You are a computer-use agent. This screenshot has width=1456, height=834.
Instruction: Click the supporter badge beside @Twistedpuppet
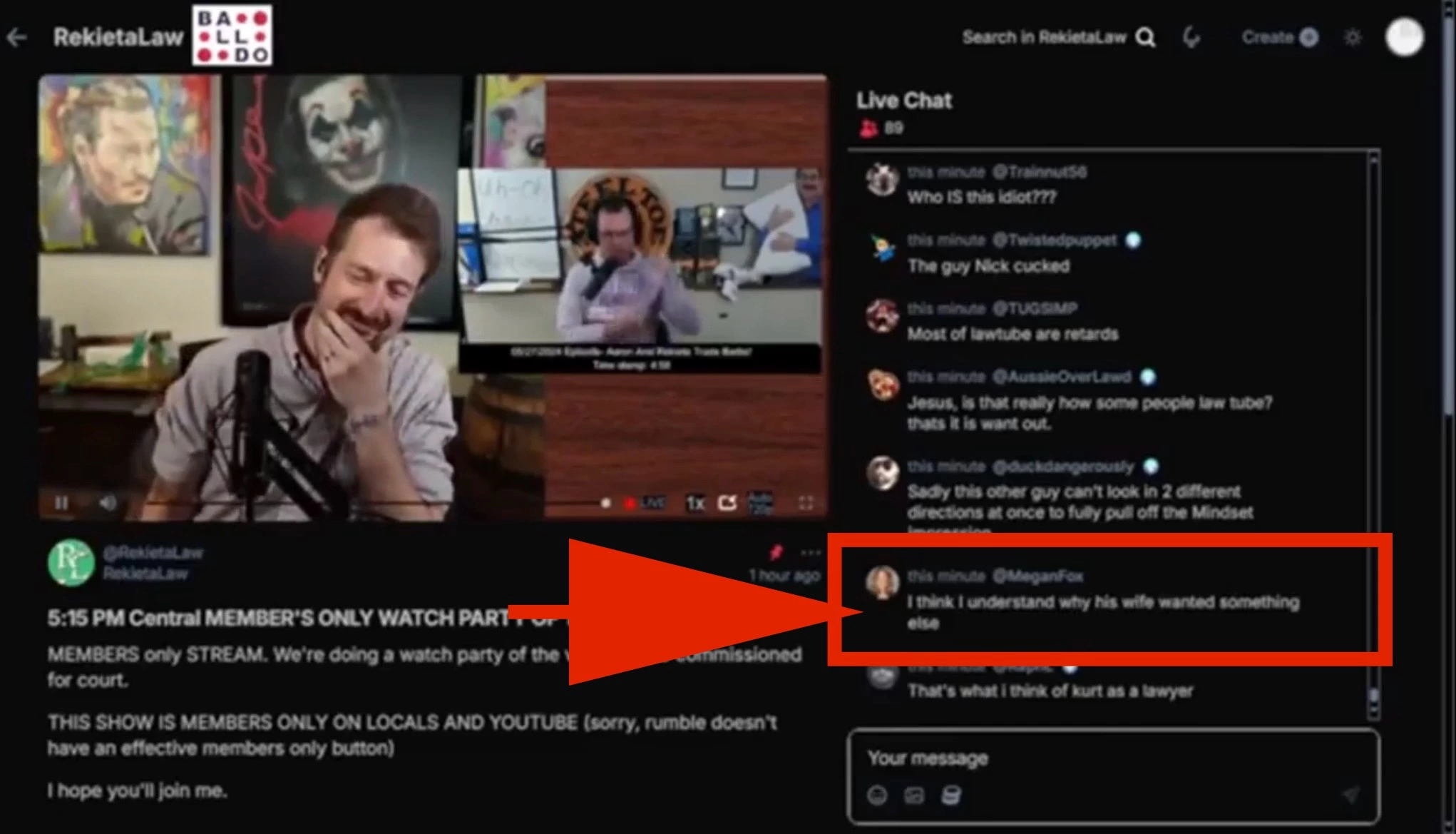(1133, 240)
